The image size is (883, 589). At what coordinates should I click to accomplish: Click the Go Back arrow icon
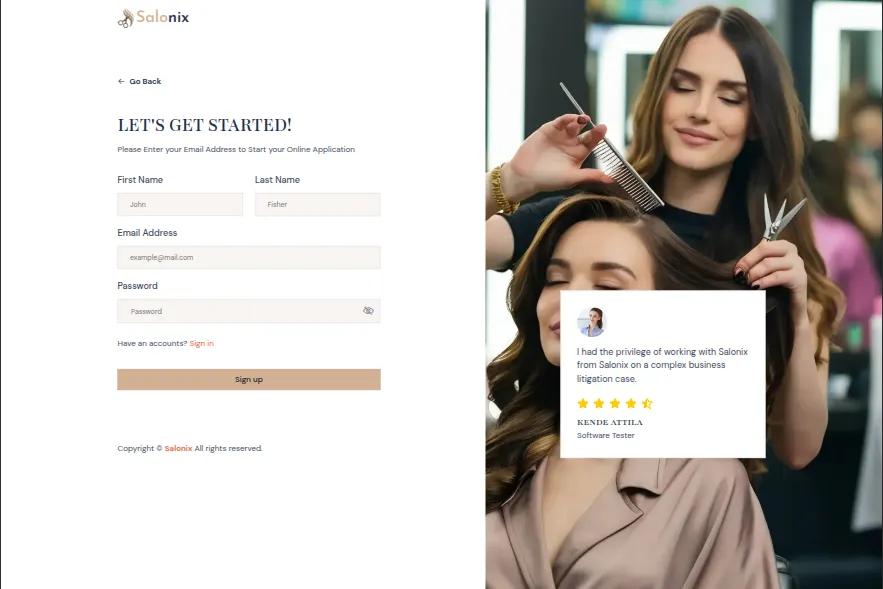(121, 82)
